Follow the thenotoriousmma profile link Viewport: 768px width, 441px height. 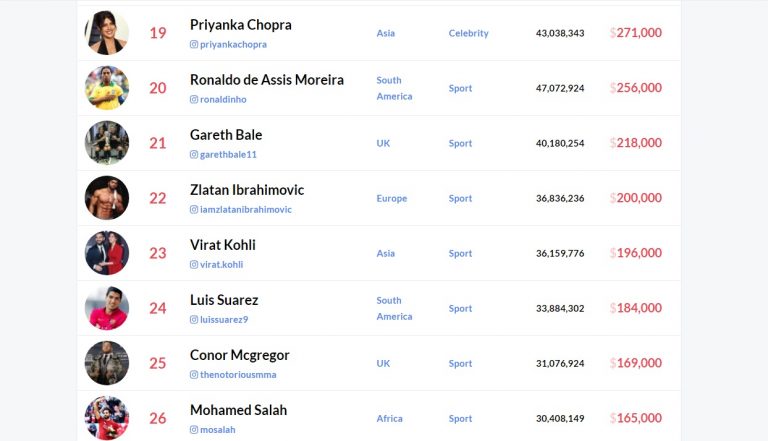coord(238,374)
